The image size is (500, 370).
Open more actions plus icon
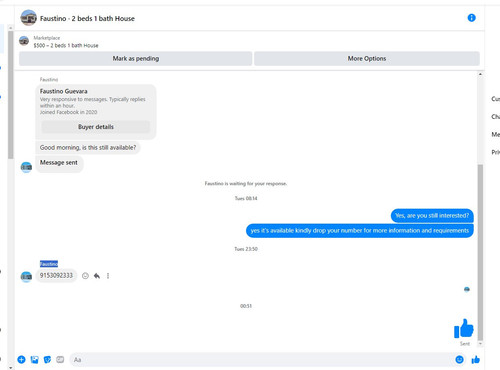(x=21, y=360)
